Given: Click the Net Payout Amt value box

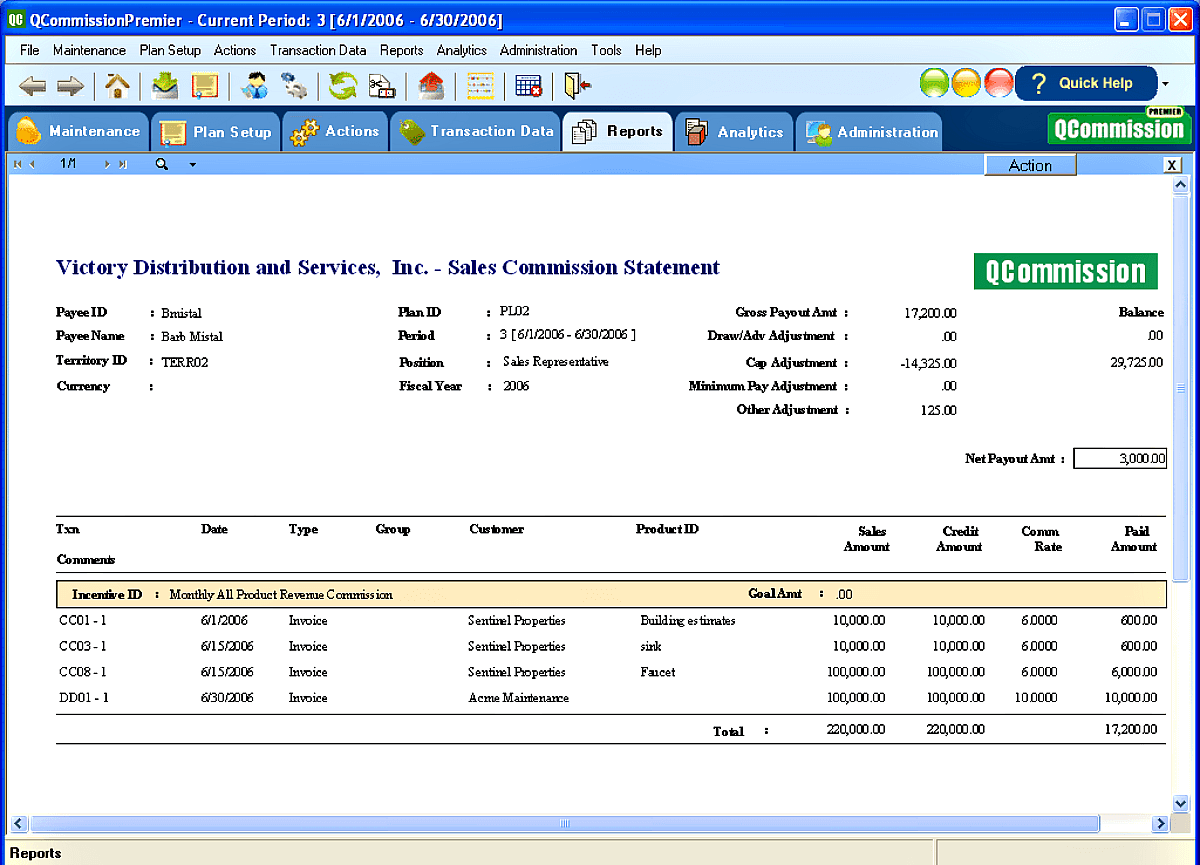Looking at the screenshot, I should [x=1120, y=459].
